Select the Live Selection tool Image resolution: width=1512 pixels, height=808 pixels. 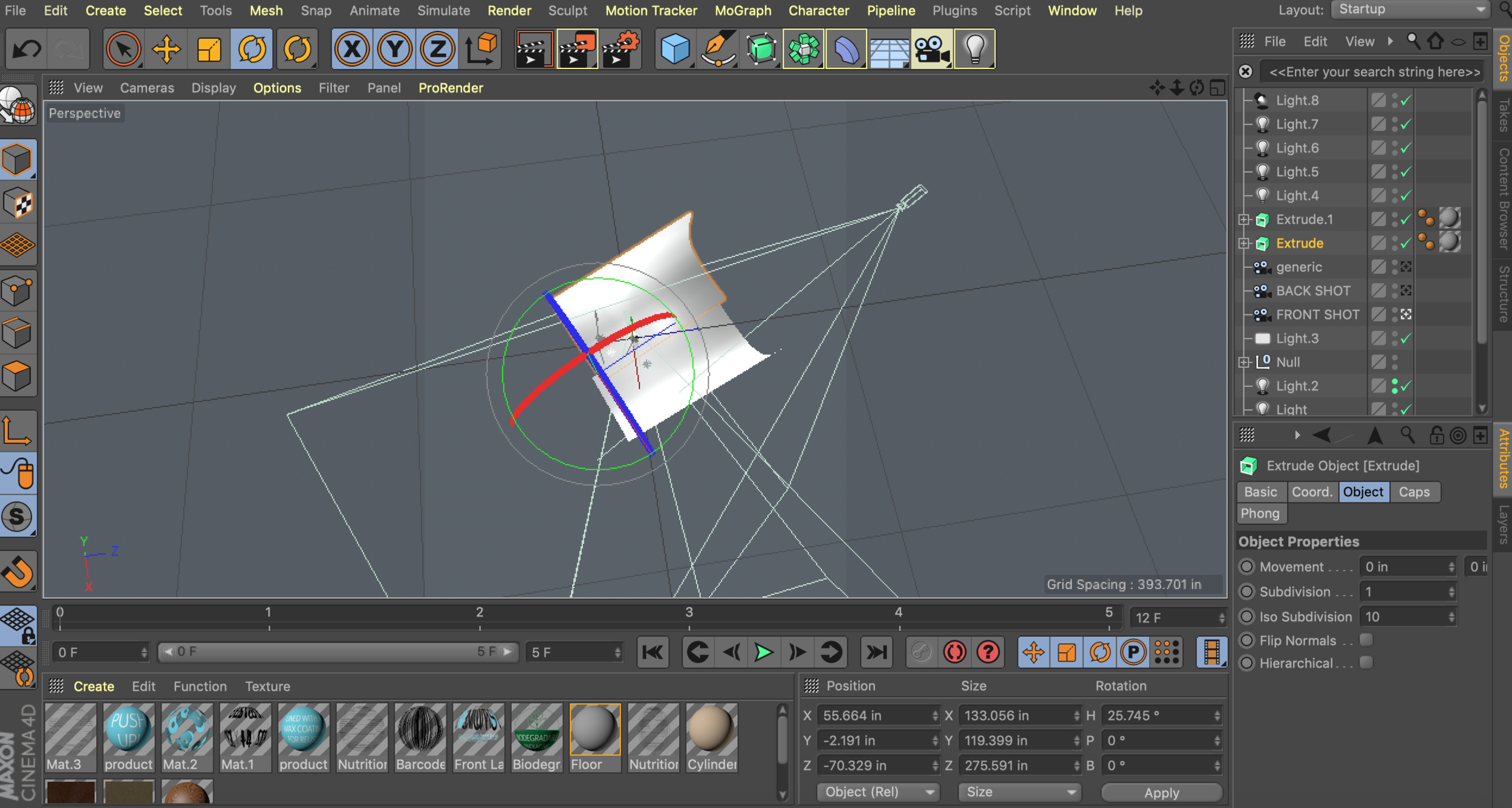coord(123,48)
